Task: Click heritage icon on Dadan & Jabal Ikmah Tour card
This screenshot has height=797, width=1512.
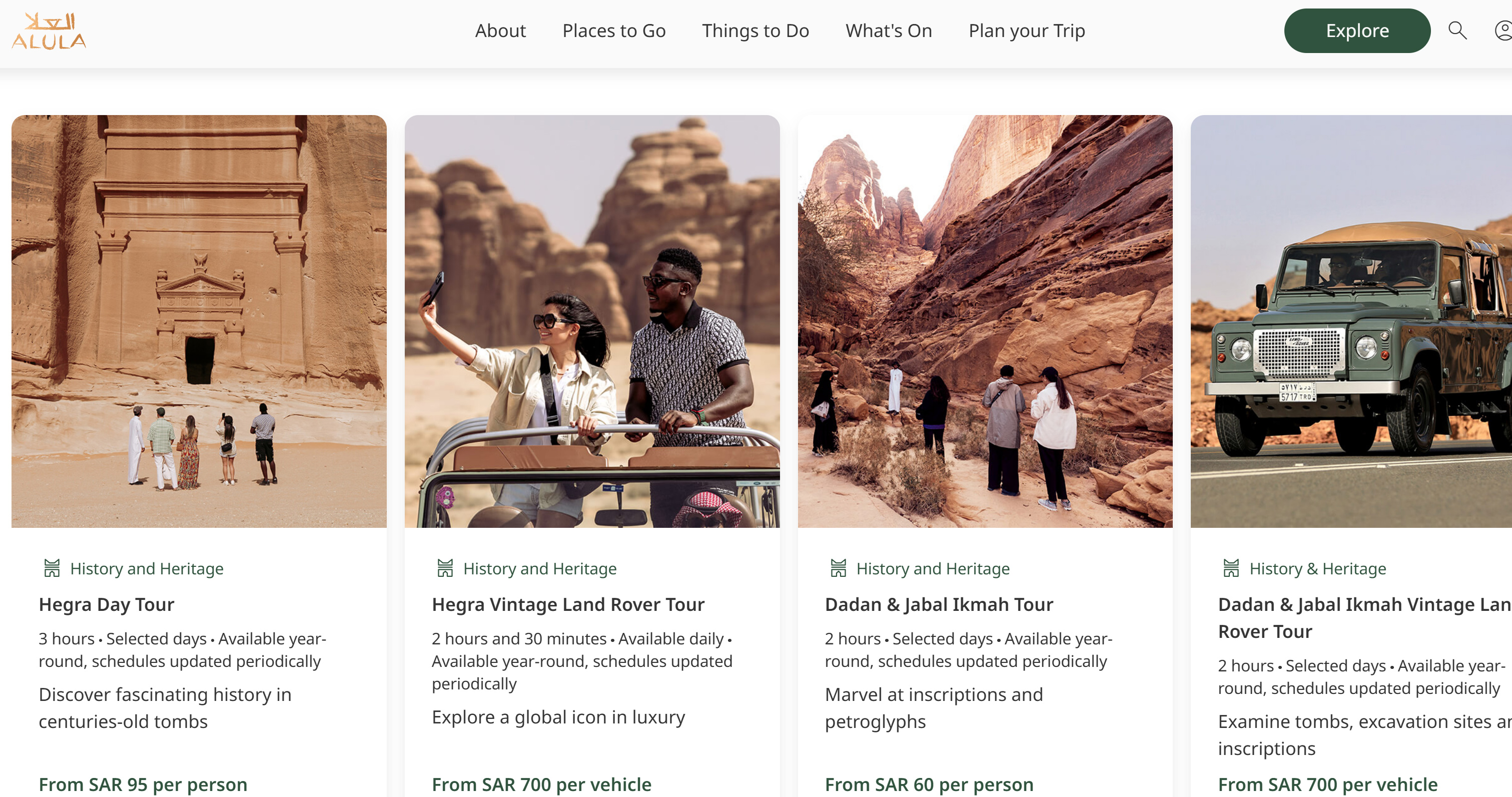Action: point(838,568)
